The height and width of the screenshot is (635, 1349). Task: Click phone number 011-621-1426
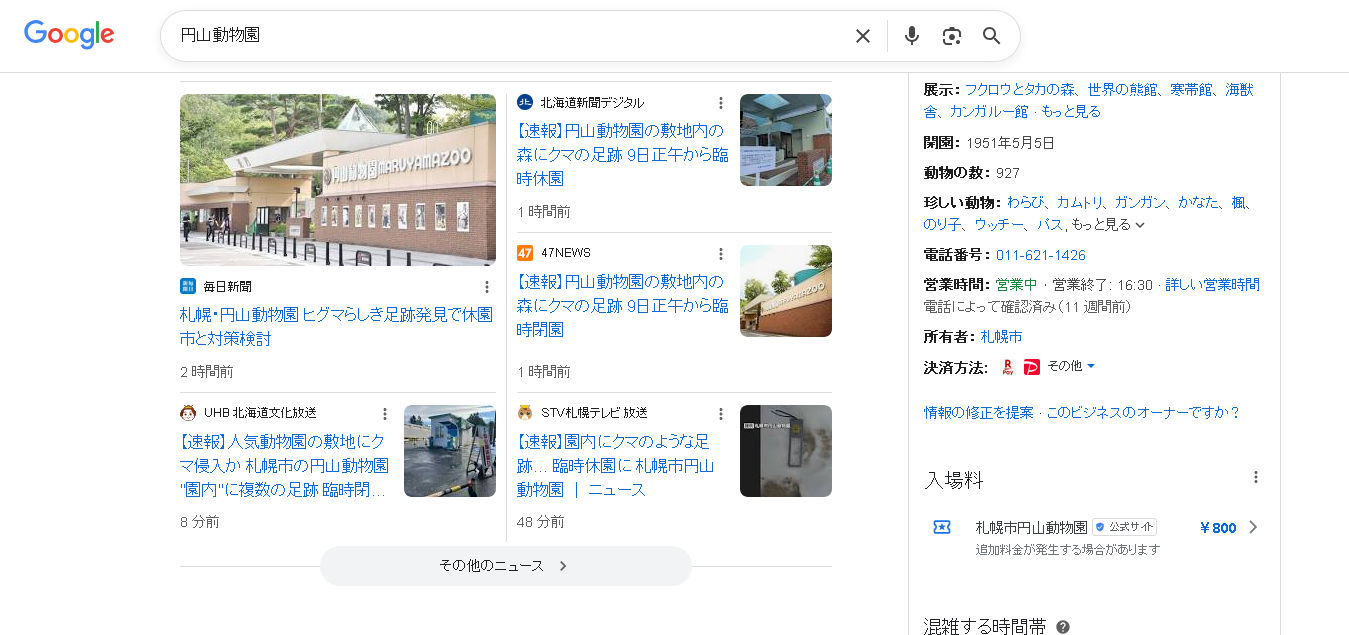[1040, 255]
